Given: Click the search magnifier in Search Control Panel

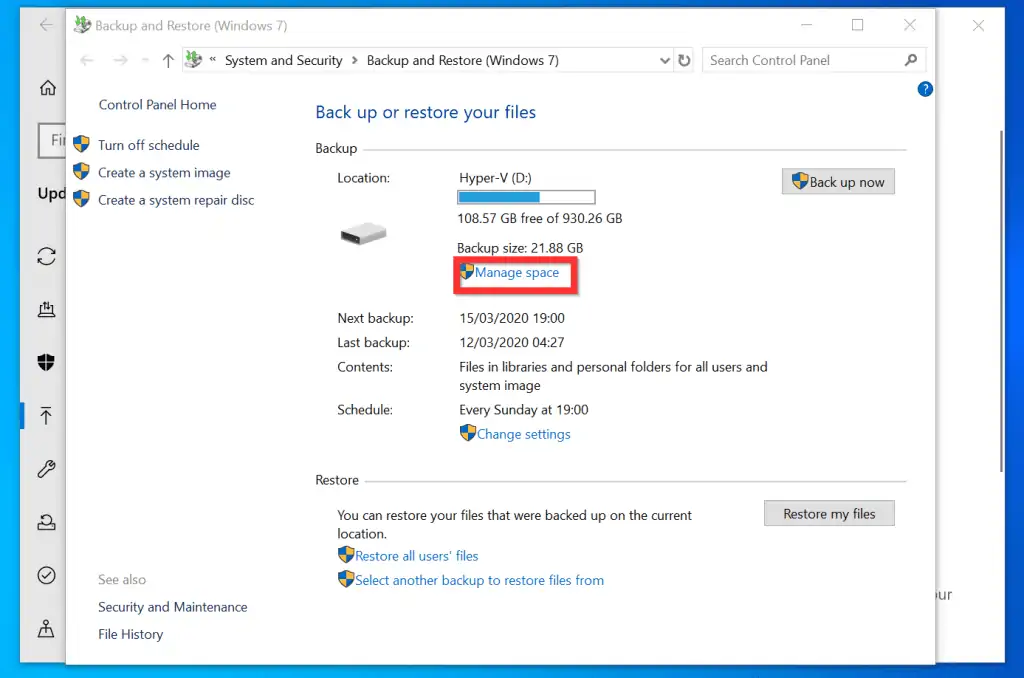Looking at the screenshot, I should coord(910,60).
